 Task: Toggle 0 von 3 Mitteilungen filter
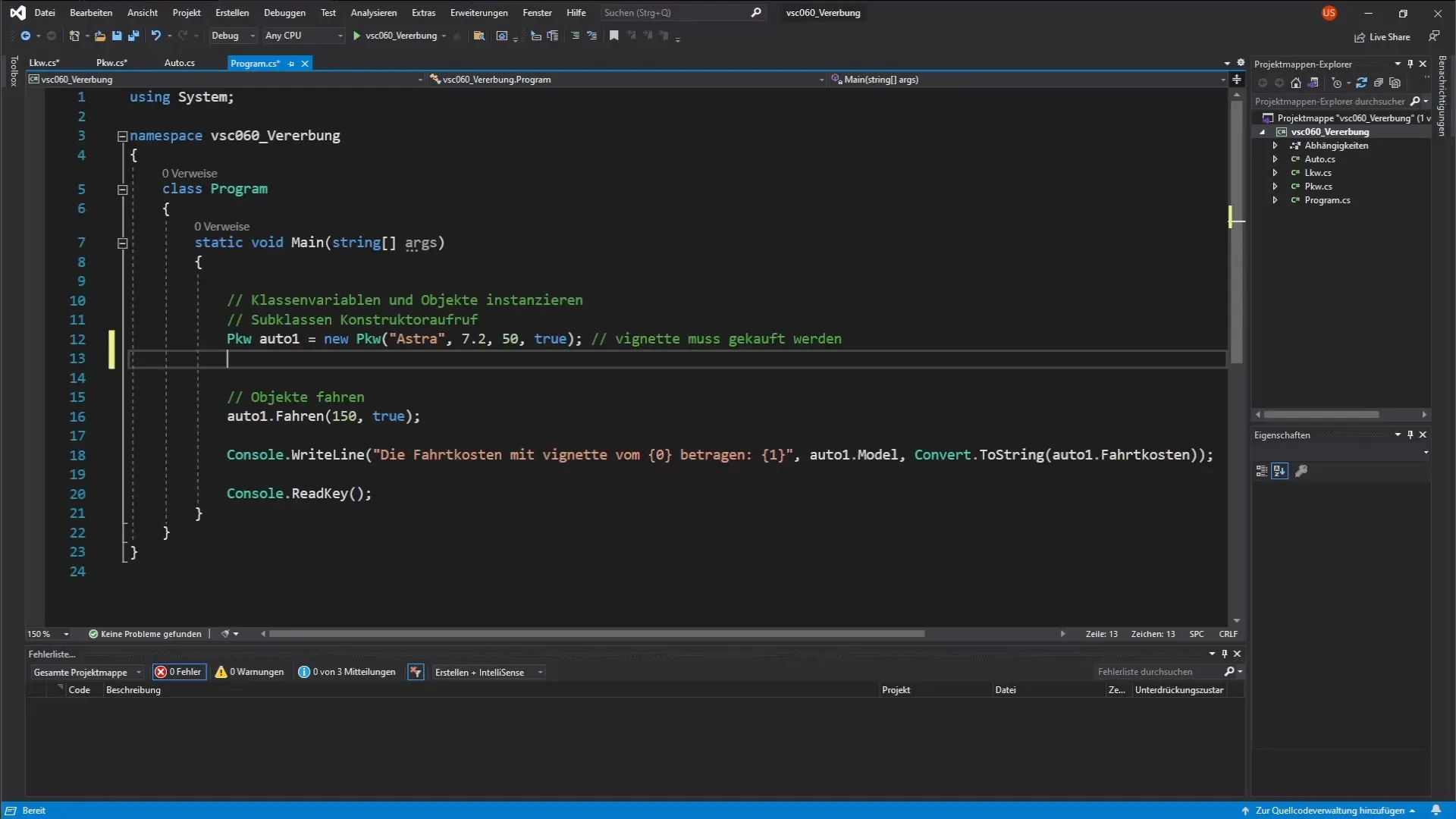[347, 672]
